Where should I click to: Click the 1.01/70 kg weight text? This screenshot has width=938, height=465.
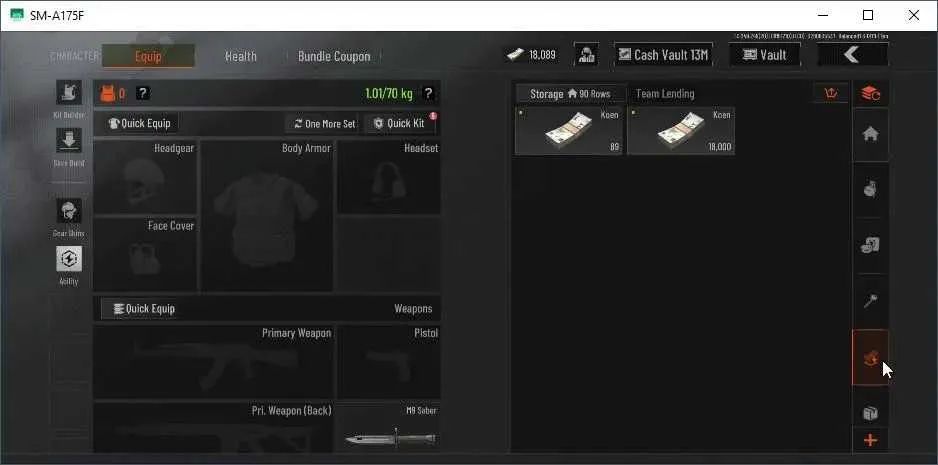click(x=389, y=94)
